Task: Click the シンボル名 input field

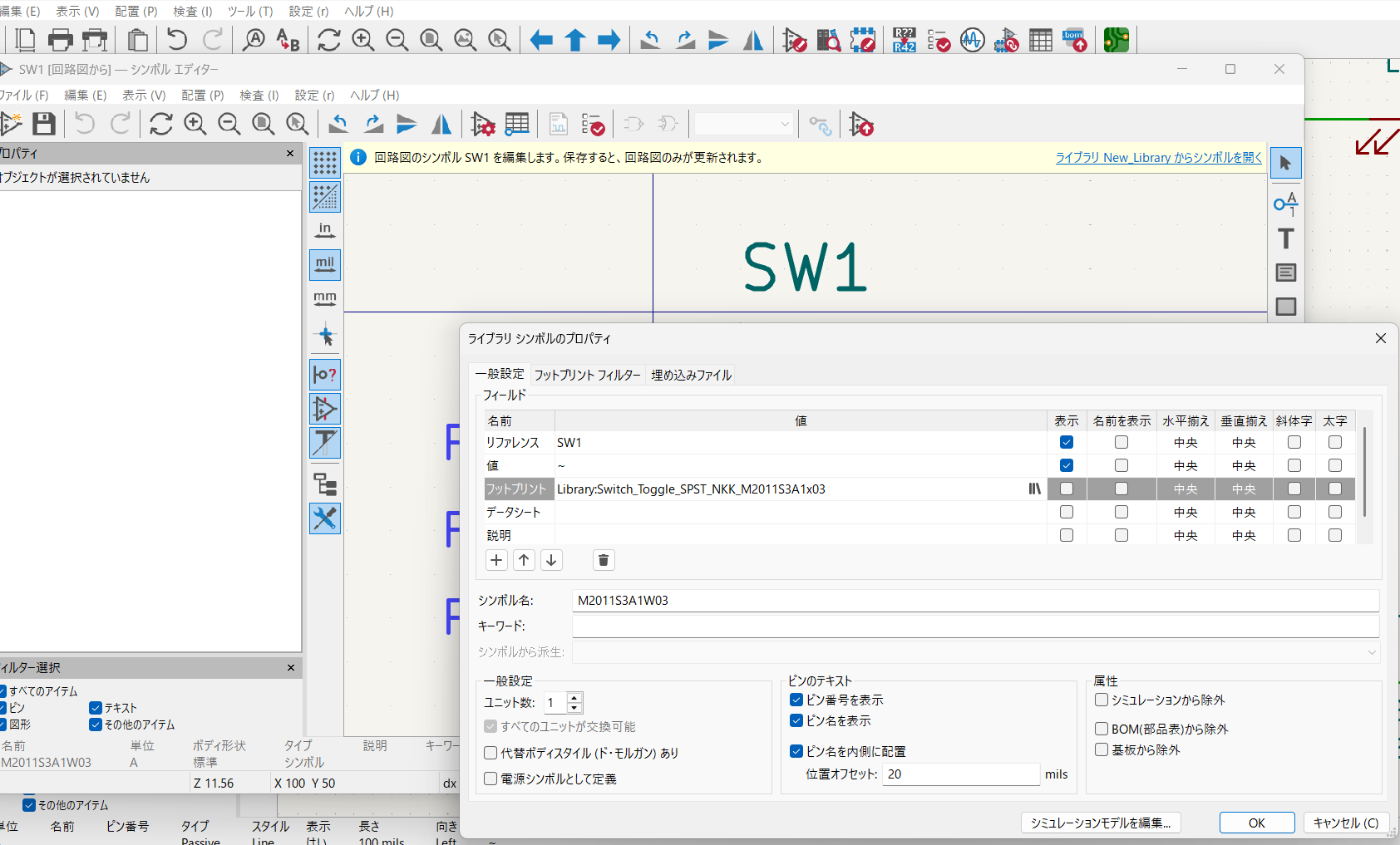Action: click(976, 600)
